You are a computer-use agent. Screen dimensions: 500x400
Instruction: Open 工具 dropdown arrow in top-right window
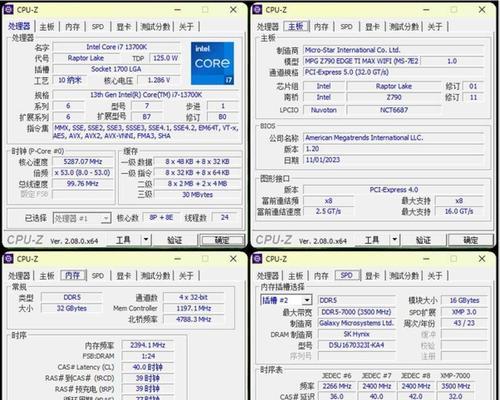point(394,239)
